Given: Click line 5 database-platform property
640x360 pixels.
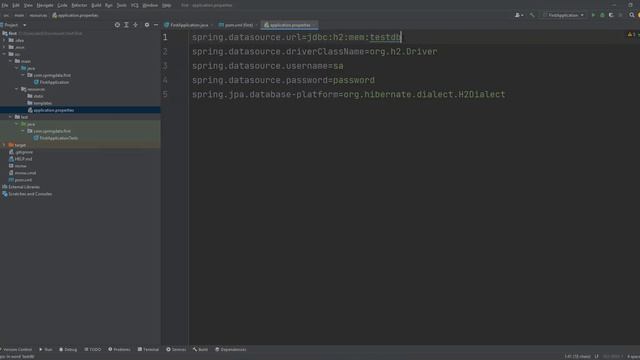Looking at the screenshot, I should click(349, 94).
